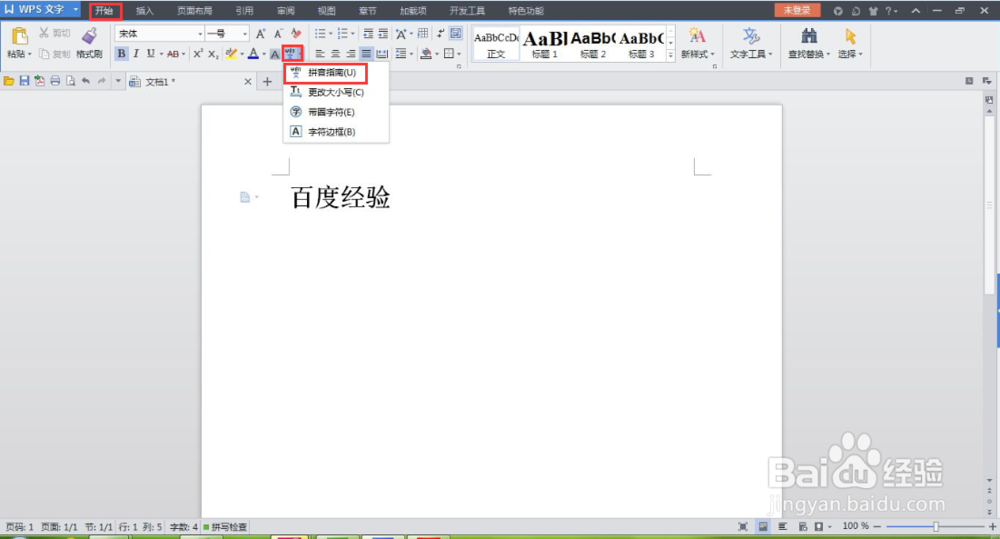Click the undo arrow icon
Viewport: 1000px width, 539px height.
(85, 81)
